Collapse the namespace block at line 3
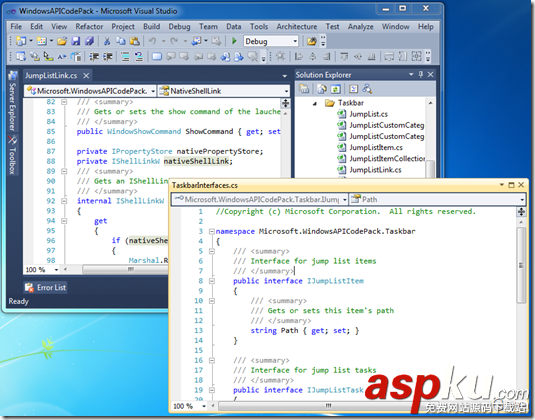 tap(212, 231)
